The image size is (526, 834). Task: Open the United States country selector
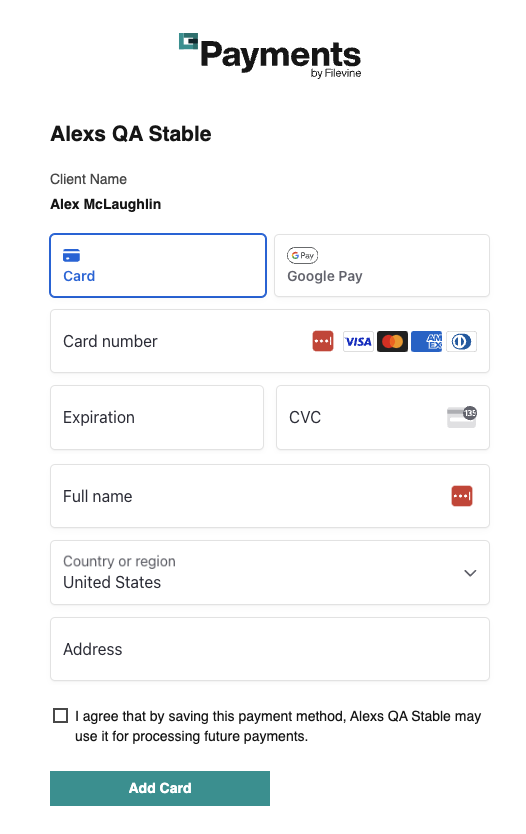click(x=270, y=572)
